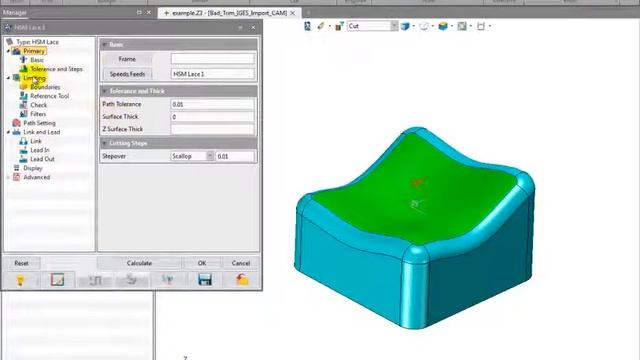Image resolution: width=640 pixels, height=360 pixels.
Task: Switch to the example.Z3 document tab
Action: [x=229, y=13]
